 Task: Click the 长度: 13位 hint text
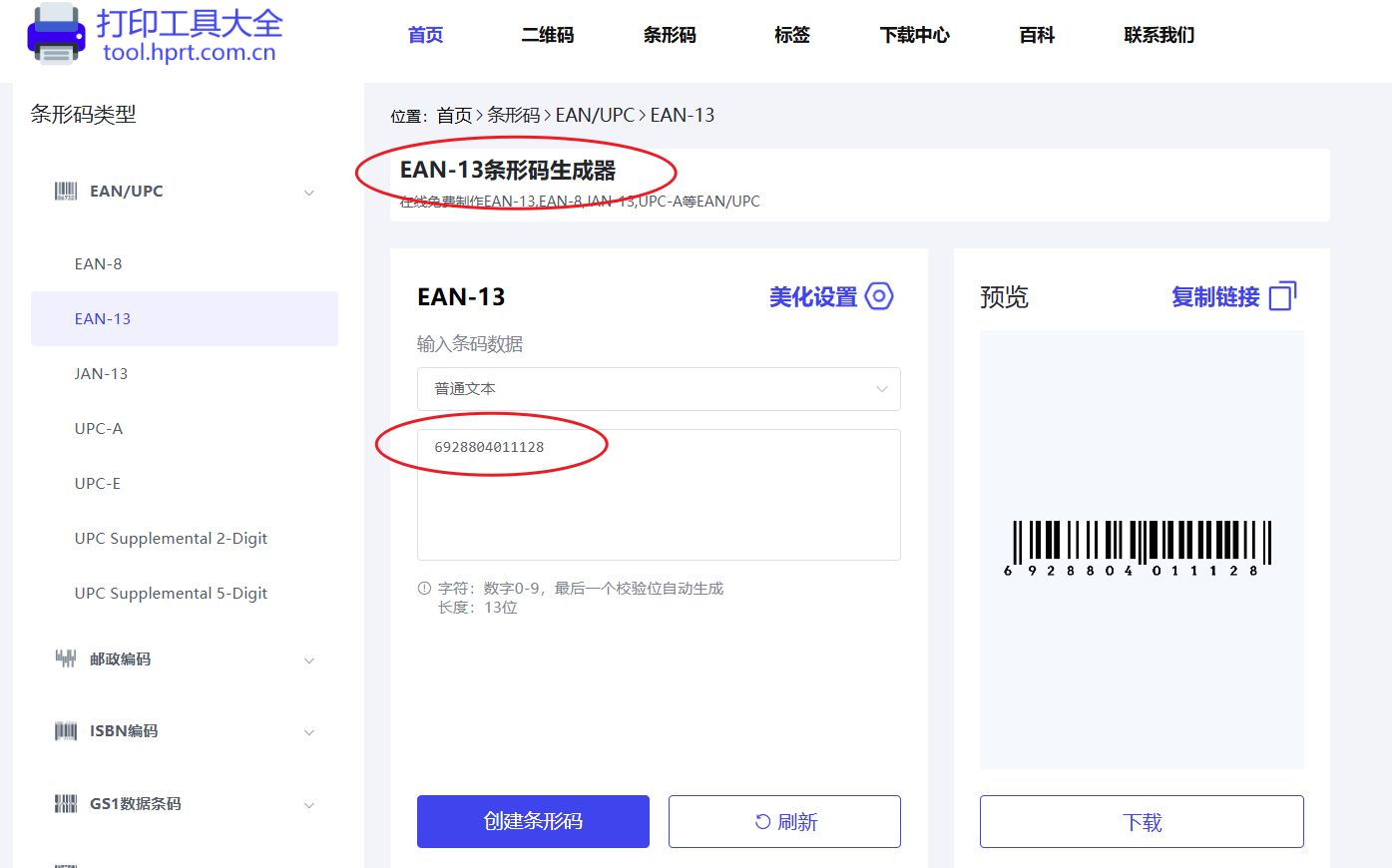(x=478, y=608)
